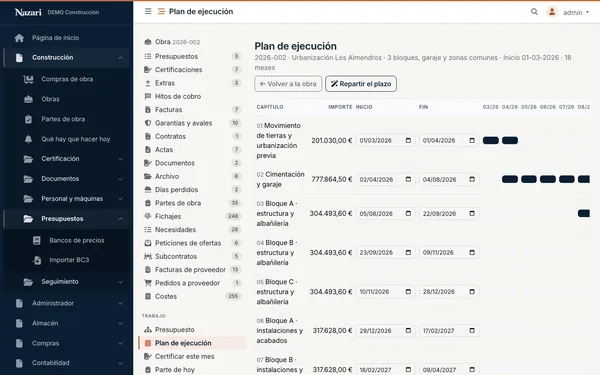Collapse the Construcción section chevron
The width and height of the screenshot is (600, 375).
click(120, 58)
